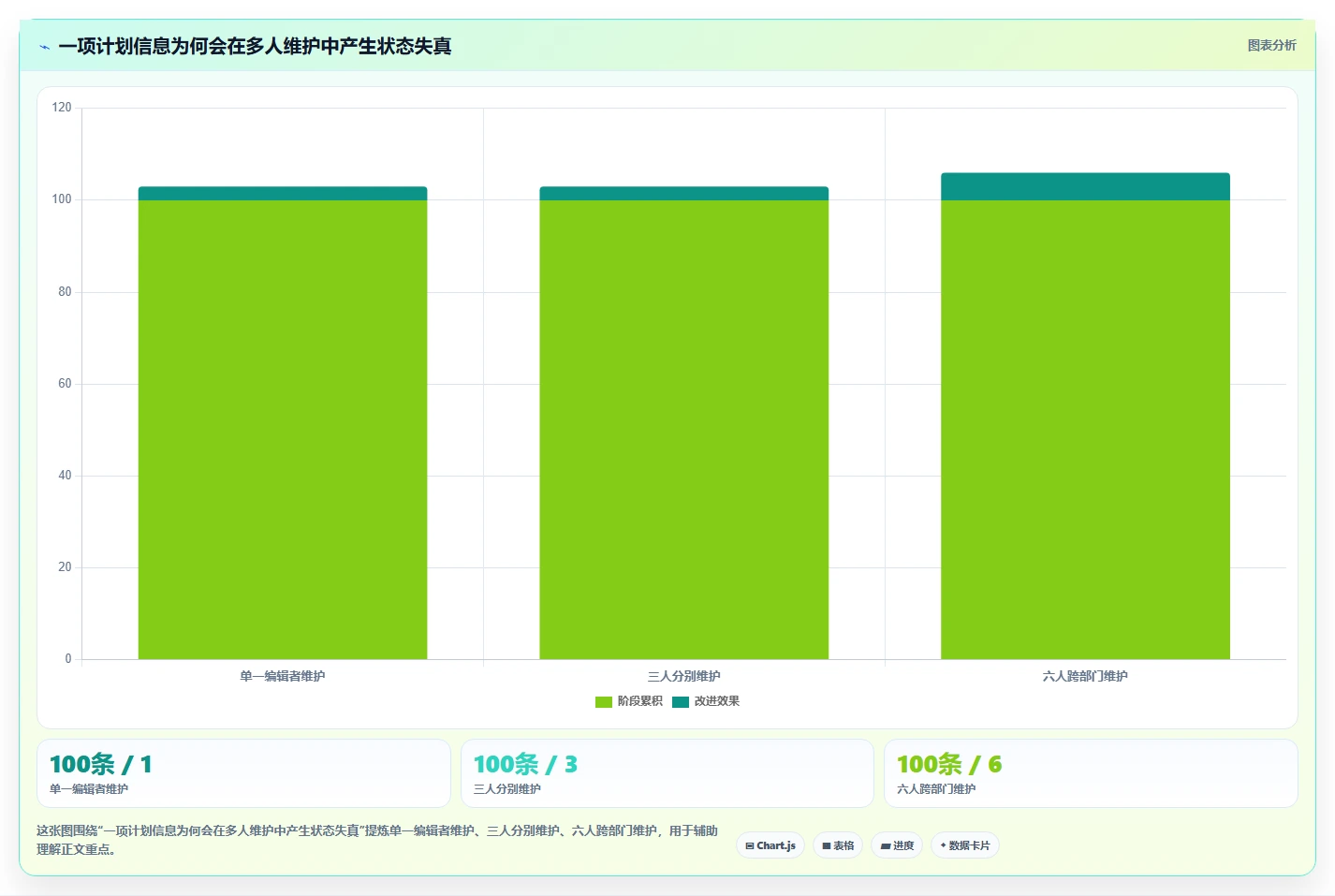This screenshot has height=896, width=1335.
Task: Click the y-axis value 120
Action: click(x=62, y=108)
